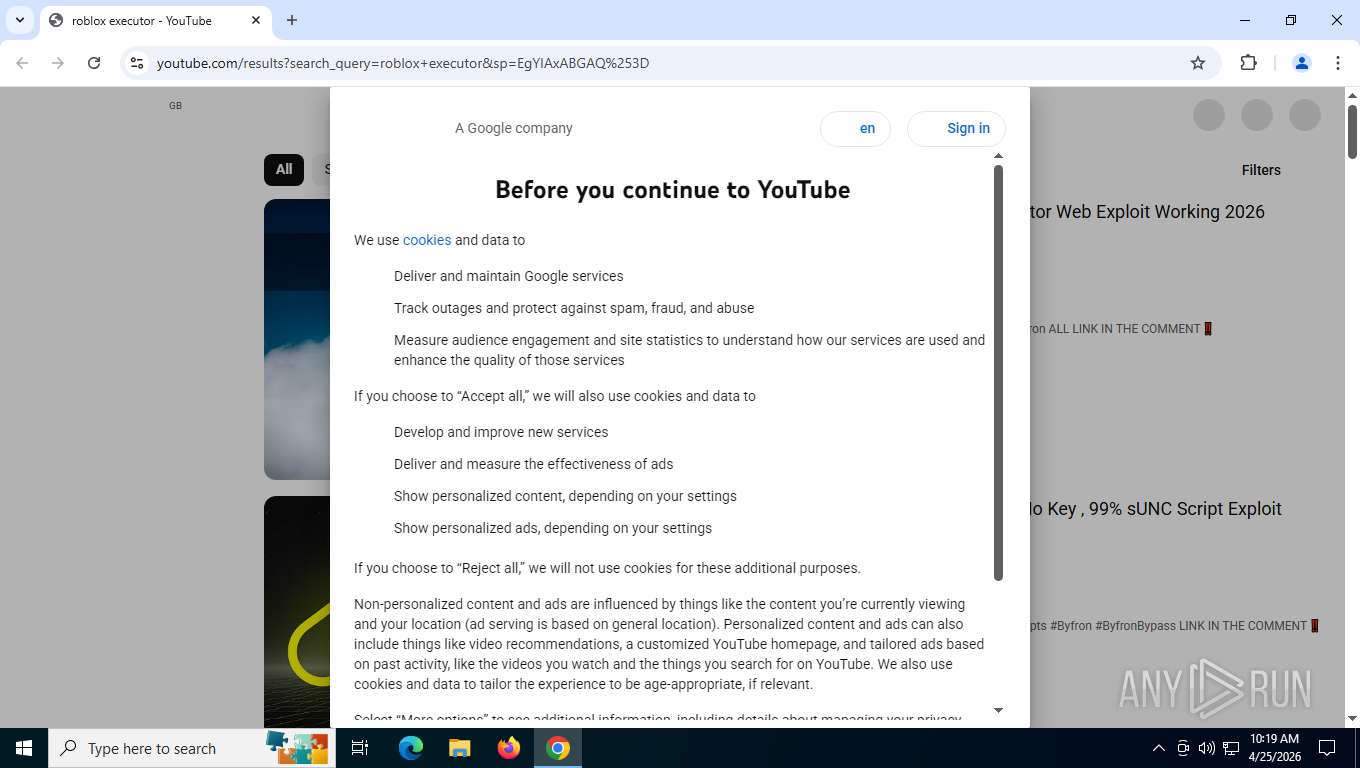This screenshot has width=1360, height=768.
Task: Click 'Before you continue to YouTube' heading
Action: coord(673,190)
